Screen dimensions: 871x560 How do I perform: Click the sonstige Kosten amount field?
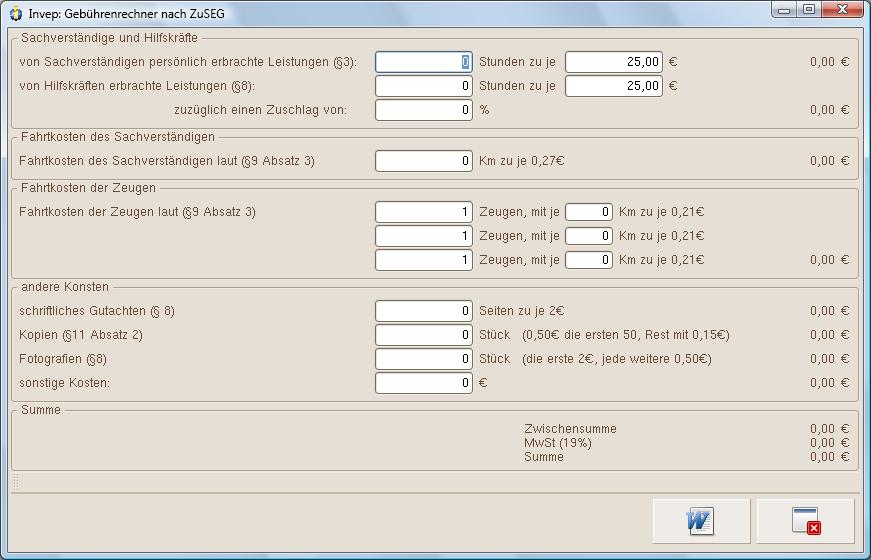coord(424,383)
